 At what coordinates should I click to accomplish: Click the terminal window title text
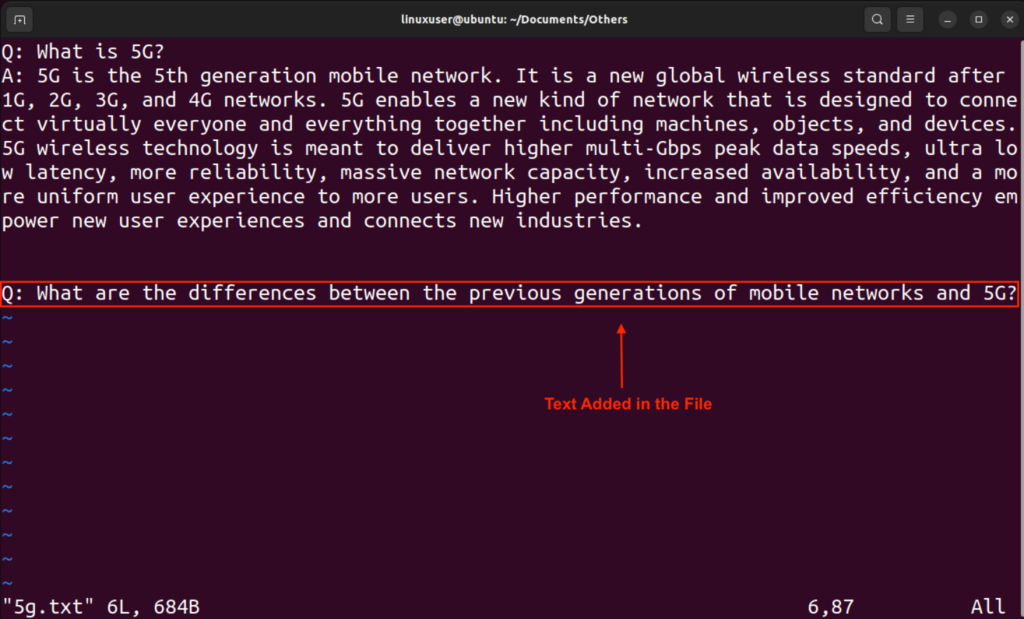click(x=513, y=19)
